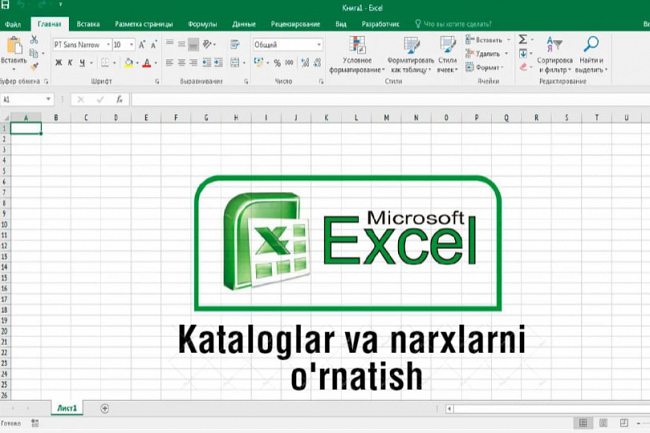
Task: Open Найти и выделить menu
Action: (x=591, y=55)
